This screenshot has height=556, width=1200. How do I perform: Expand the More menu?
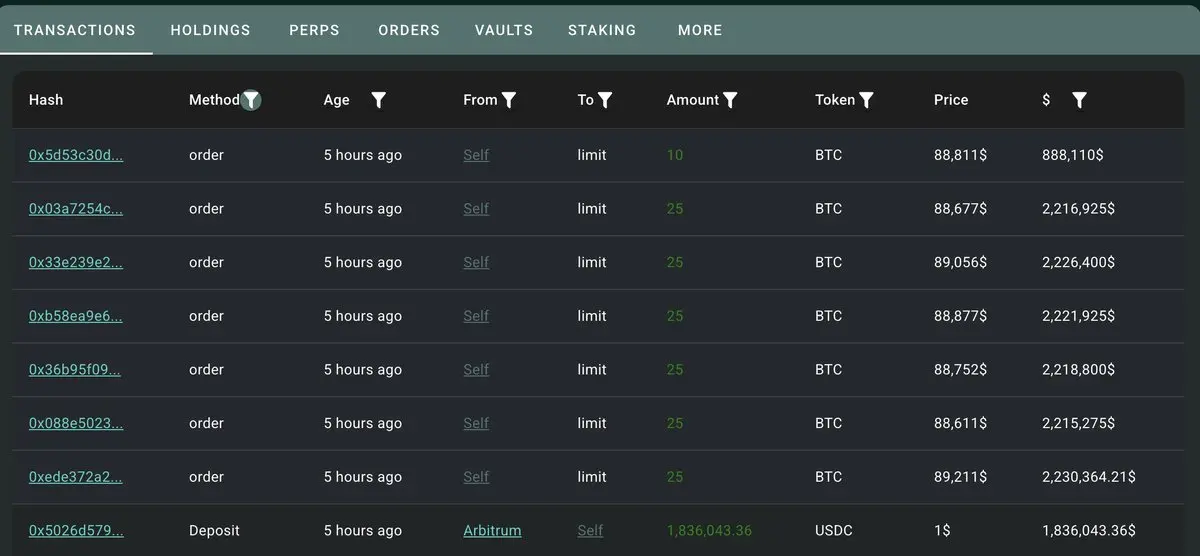700,30
